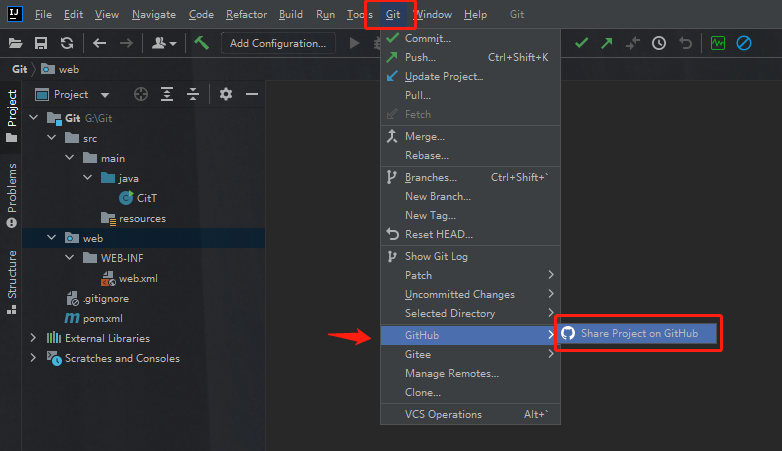
Task: Open the Selected Directory submenu
Action: pyautogui.click(x=470, y=313)
